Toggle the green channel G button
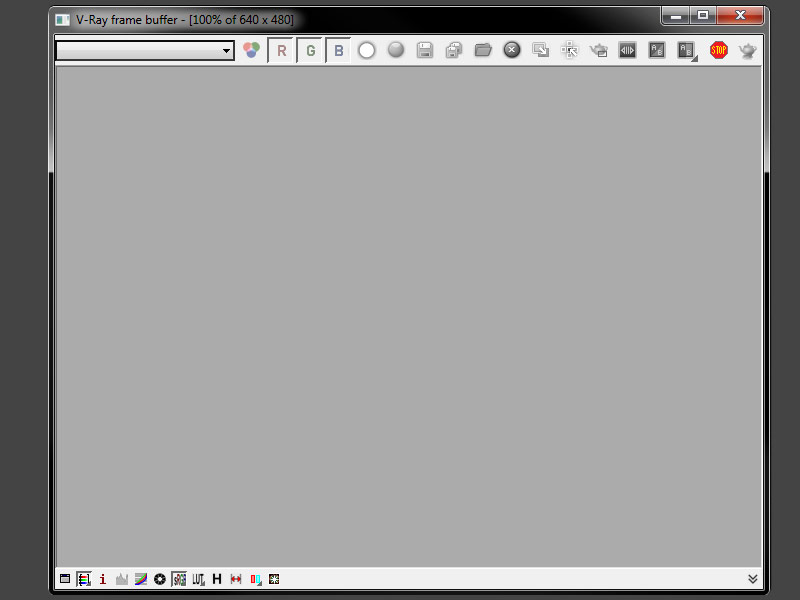 click(x=310, y=51)
